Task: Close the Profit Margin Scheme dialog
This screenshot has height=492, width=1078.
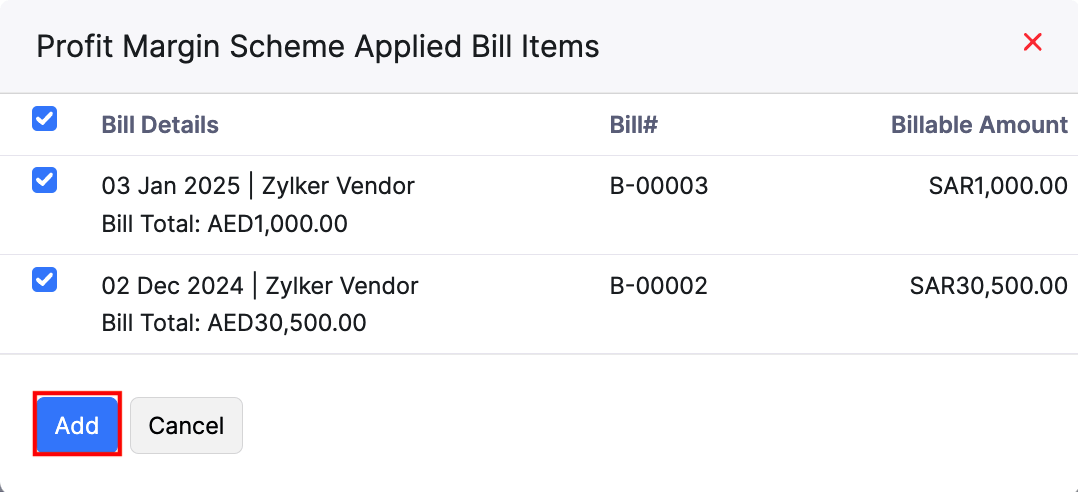Action: [x=1033, y=42]
